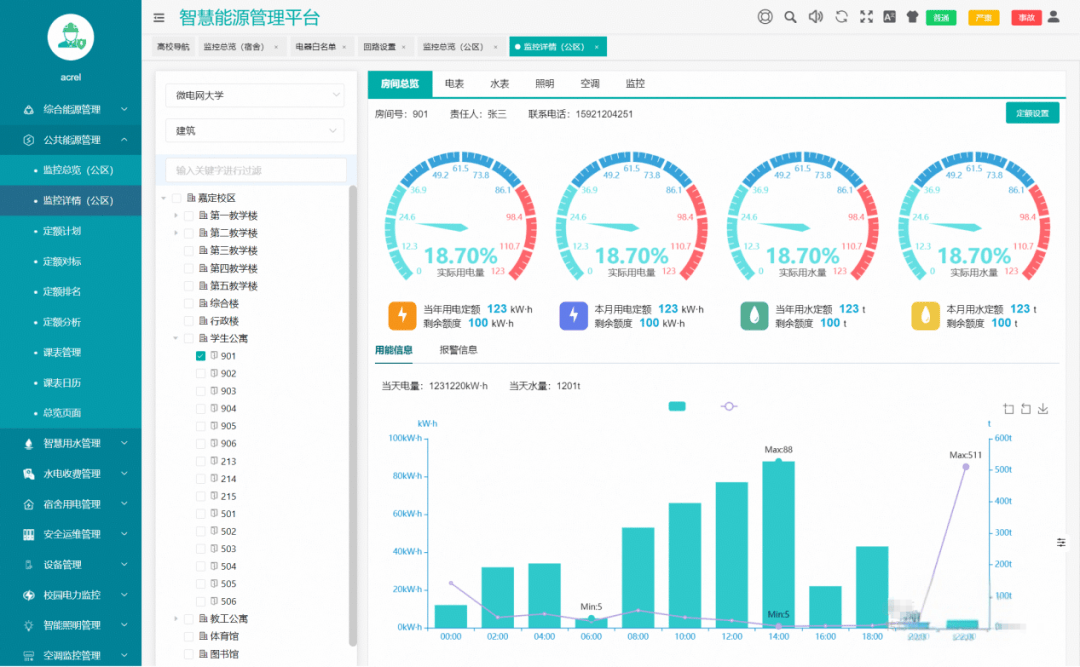Viewport: 1080px width, 667px height.
Task: Click the refresh icon in top bar
Action: [x=841, y=17]
